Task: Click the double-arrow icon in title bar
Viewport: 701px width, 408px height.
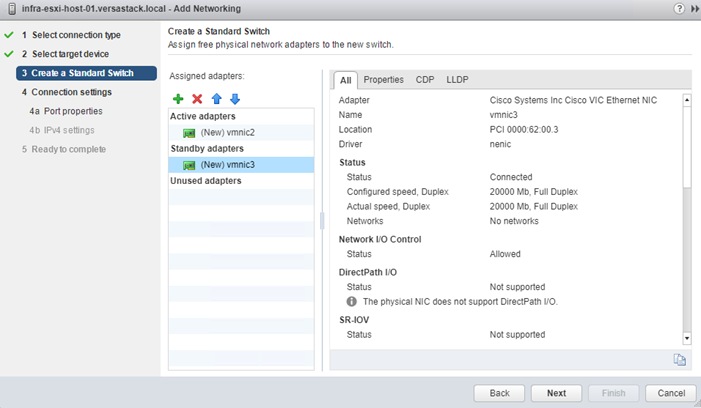Action: [x=695, y=9]
